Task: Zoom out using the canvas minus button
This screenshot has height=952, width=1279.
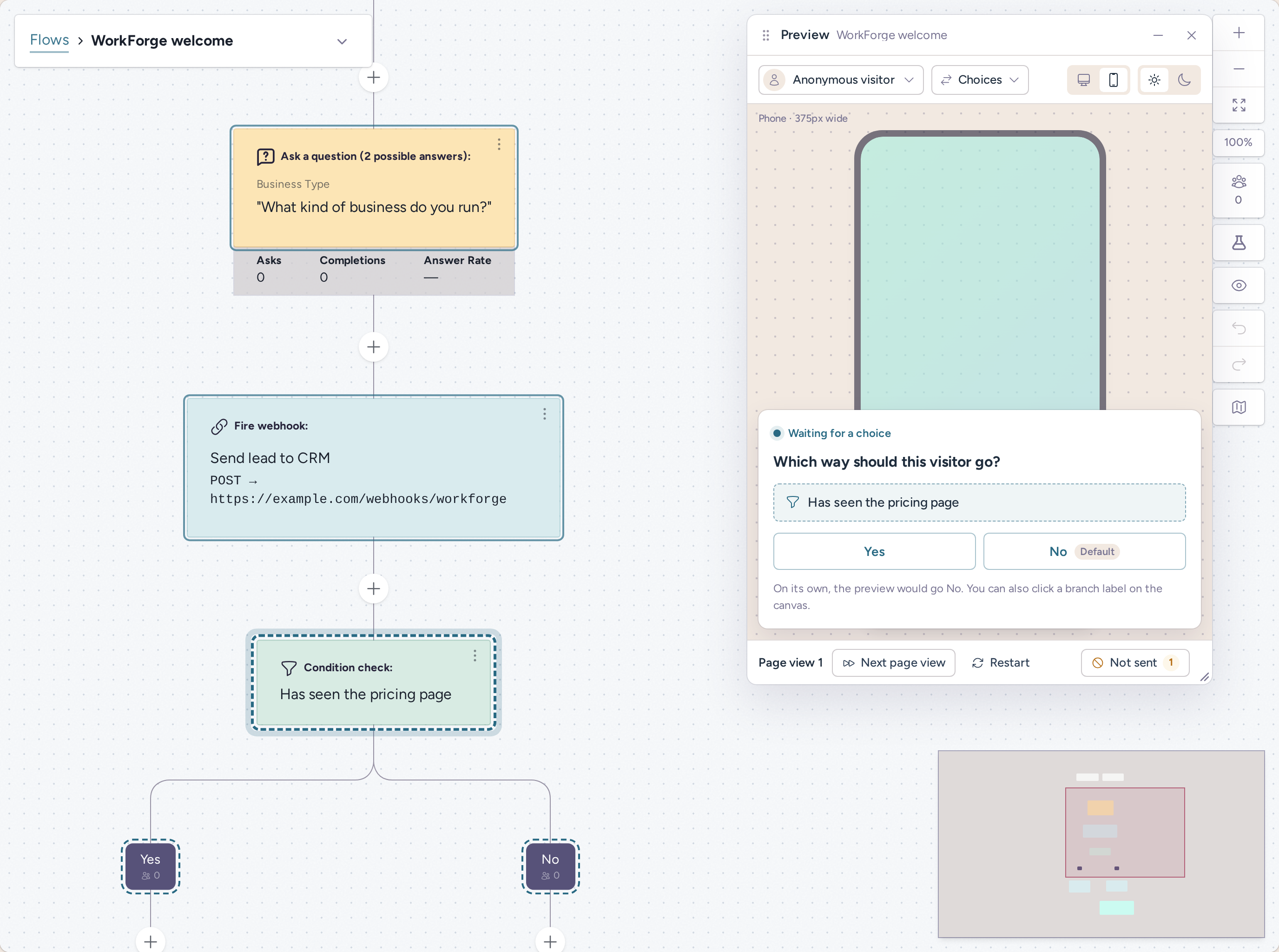Action: pos(1239,69)
